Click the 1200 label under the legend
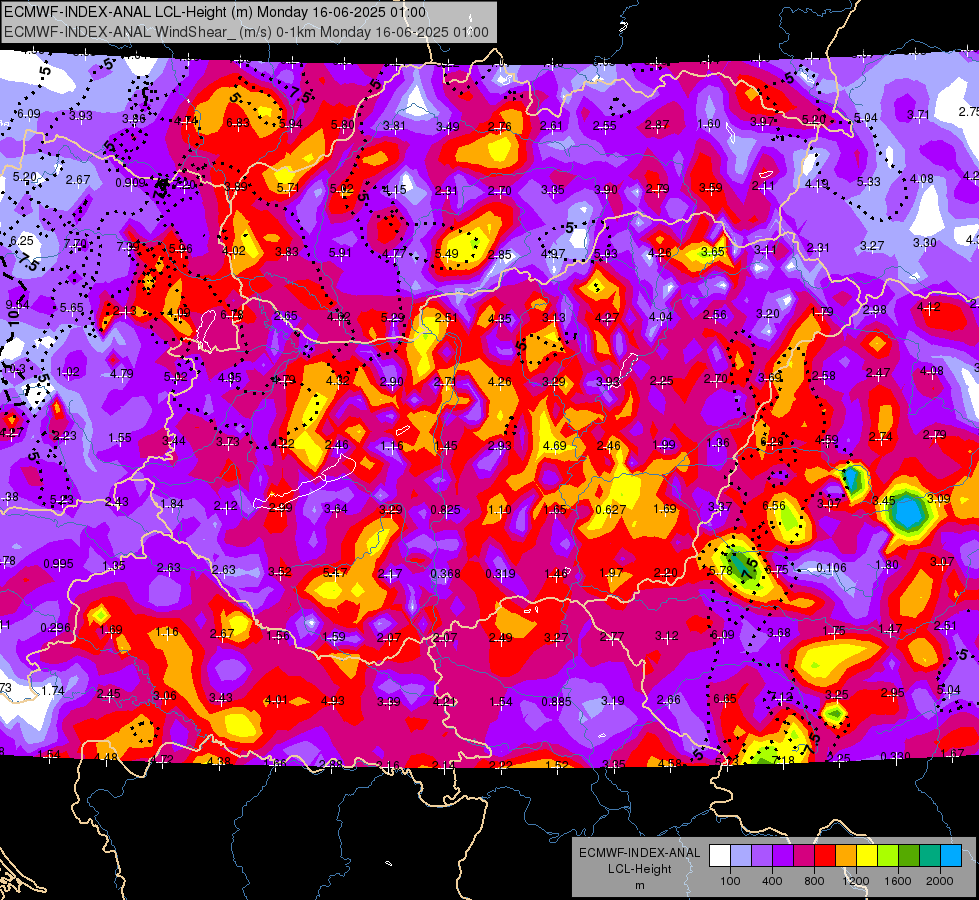This screenshot has height=900, width=979. pos(855,881)
